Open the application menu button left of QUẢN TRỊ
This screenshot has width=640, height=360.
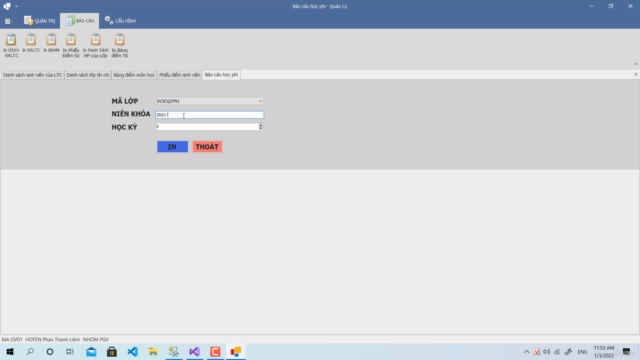(9, 21)
